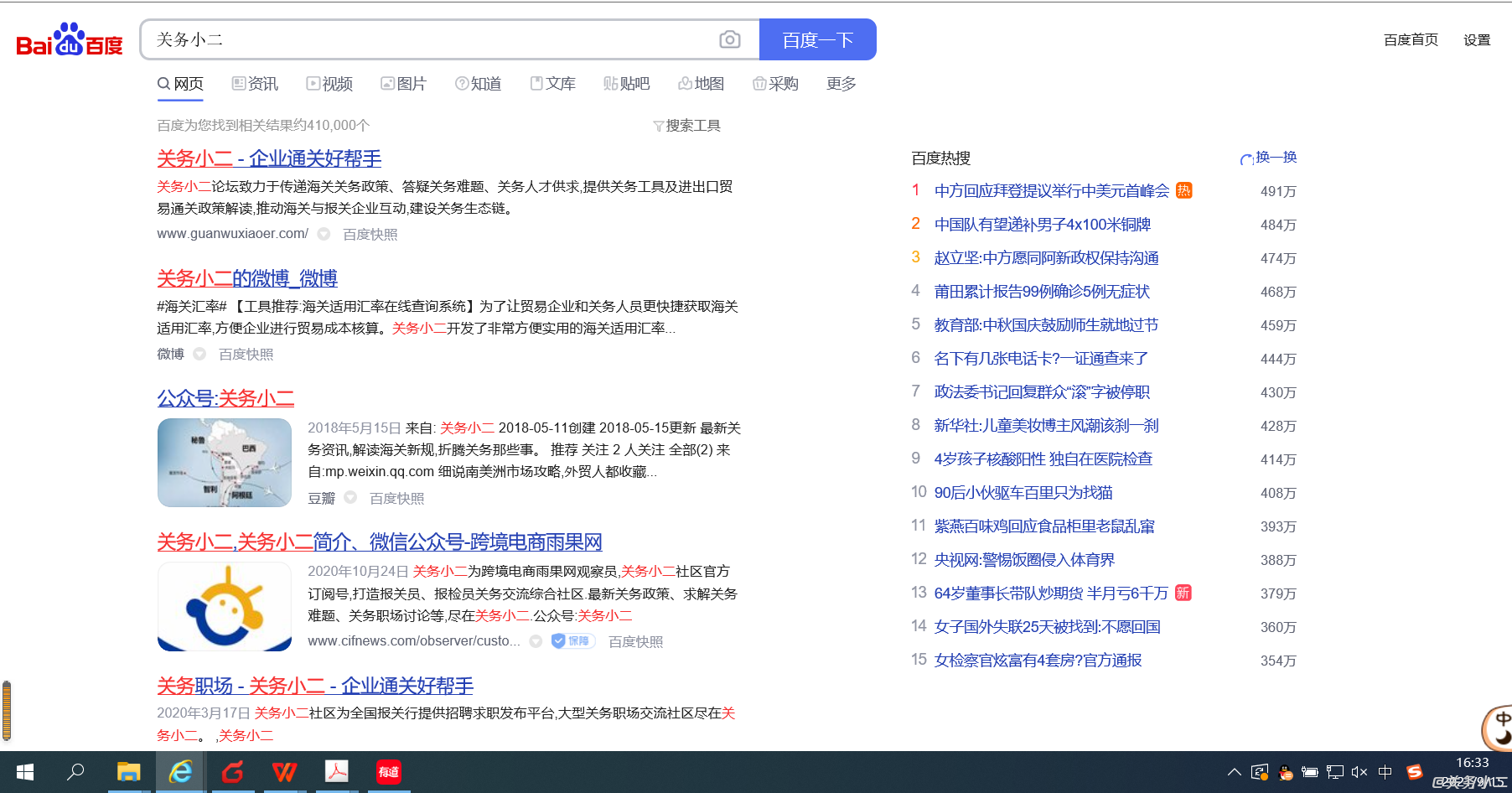Viewport: 1512px width, 793px height.
Task: Open WPS Office from taskbar
Action: tap(285, 772)
